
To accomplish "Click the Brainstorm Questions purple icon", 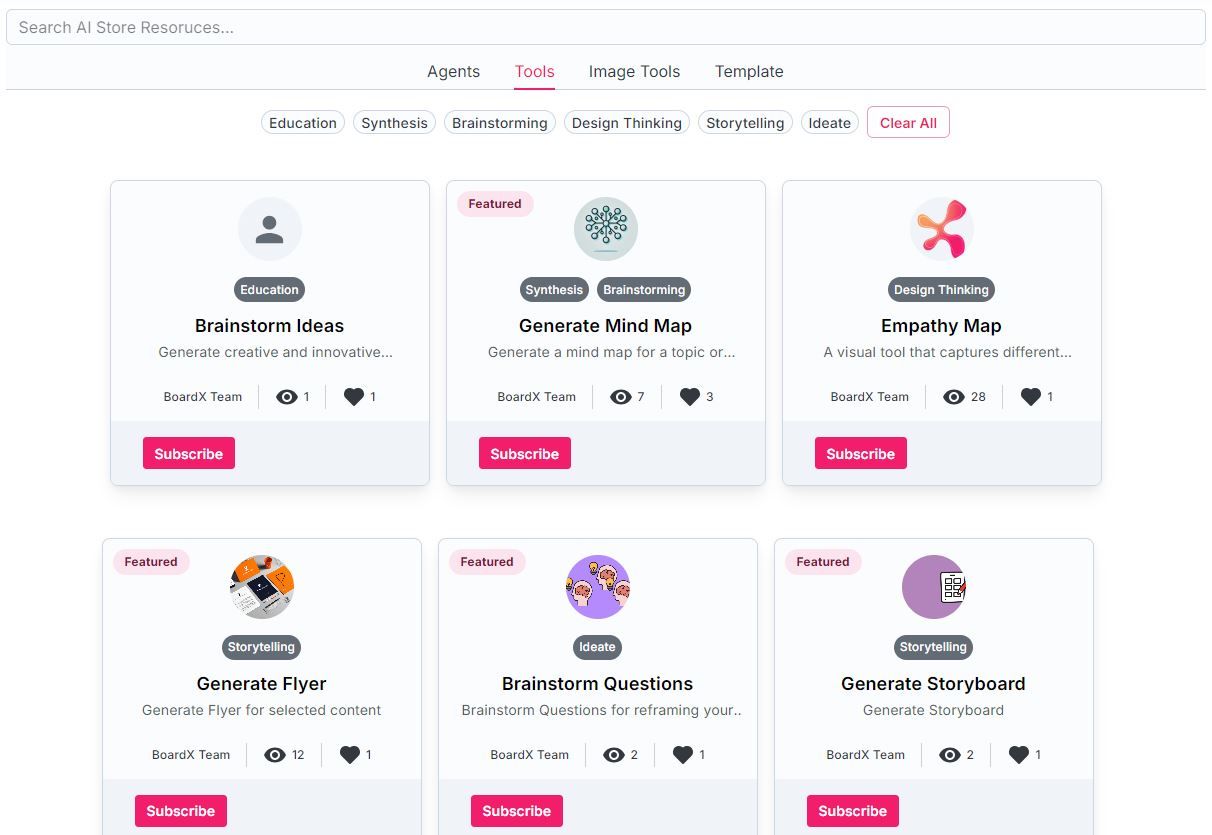I will tap(598, 587).
